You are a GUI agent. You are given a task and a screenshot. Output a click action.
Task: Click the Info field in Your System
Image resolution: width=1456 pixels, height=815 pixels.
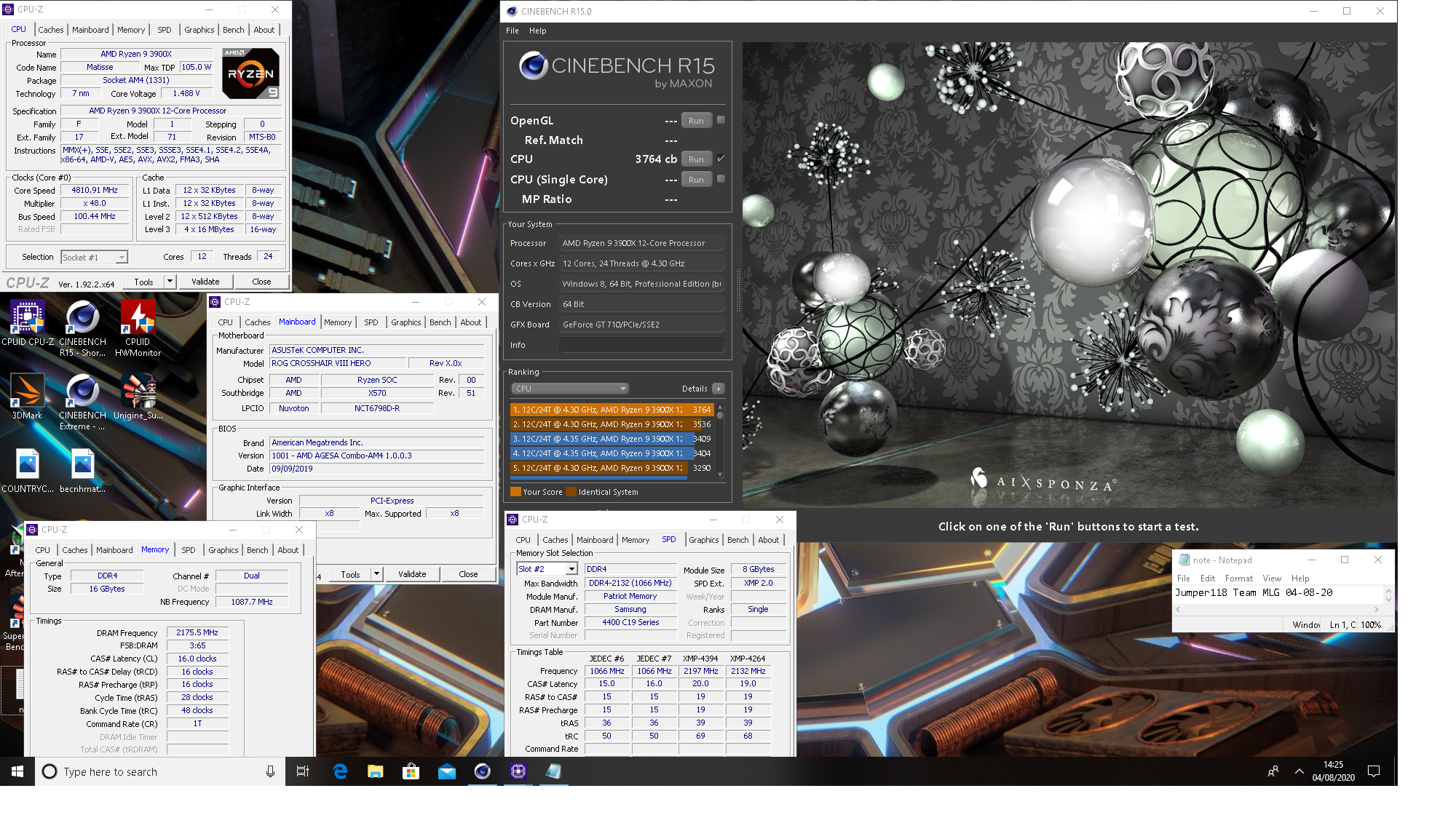click(641, 345)
